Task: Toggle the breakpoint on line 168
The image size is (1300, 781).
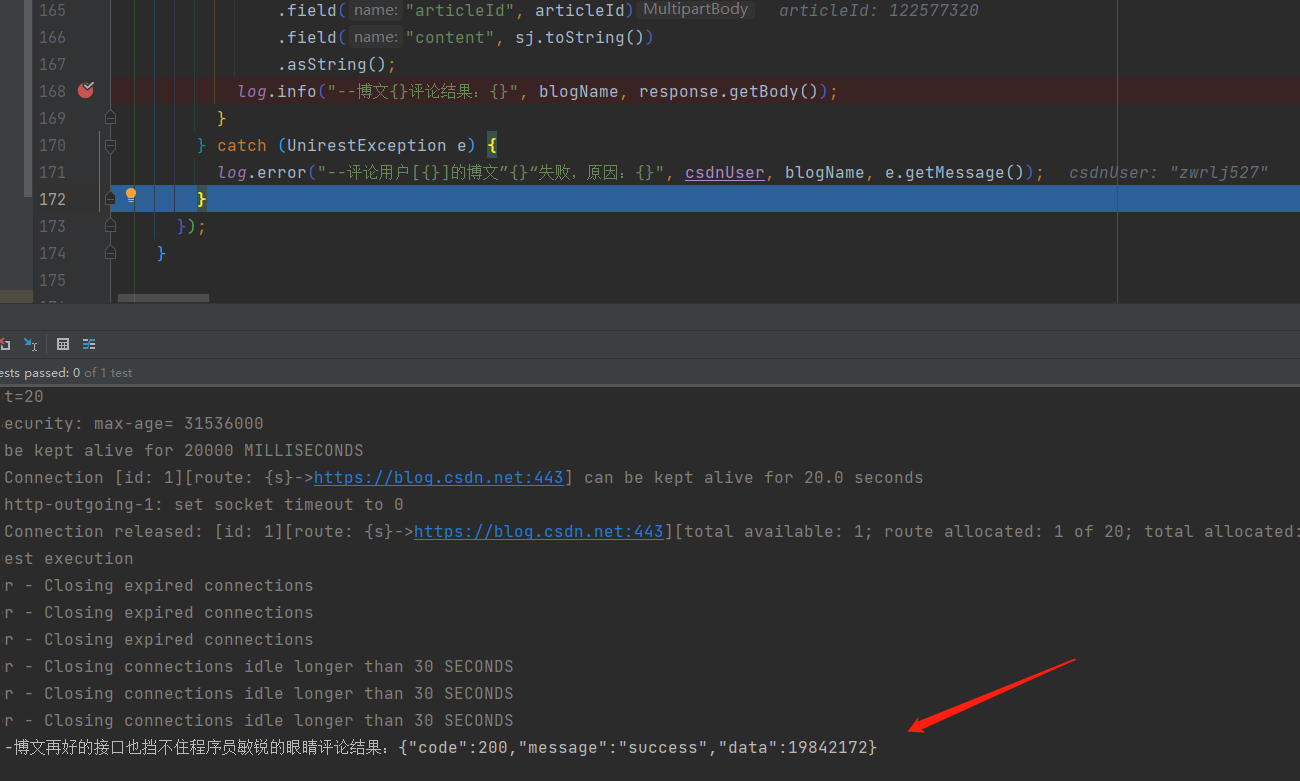Action: click(86, 90)
